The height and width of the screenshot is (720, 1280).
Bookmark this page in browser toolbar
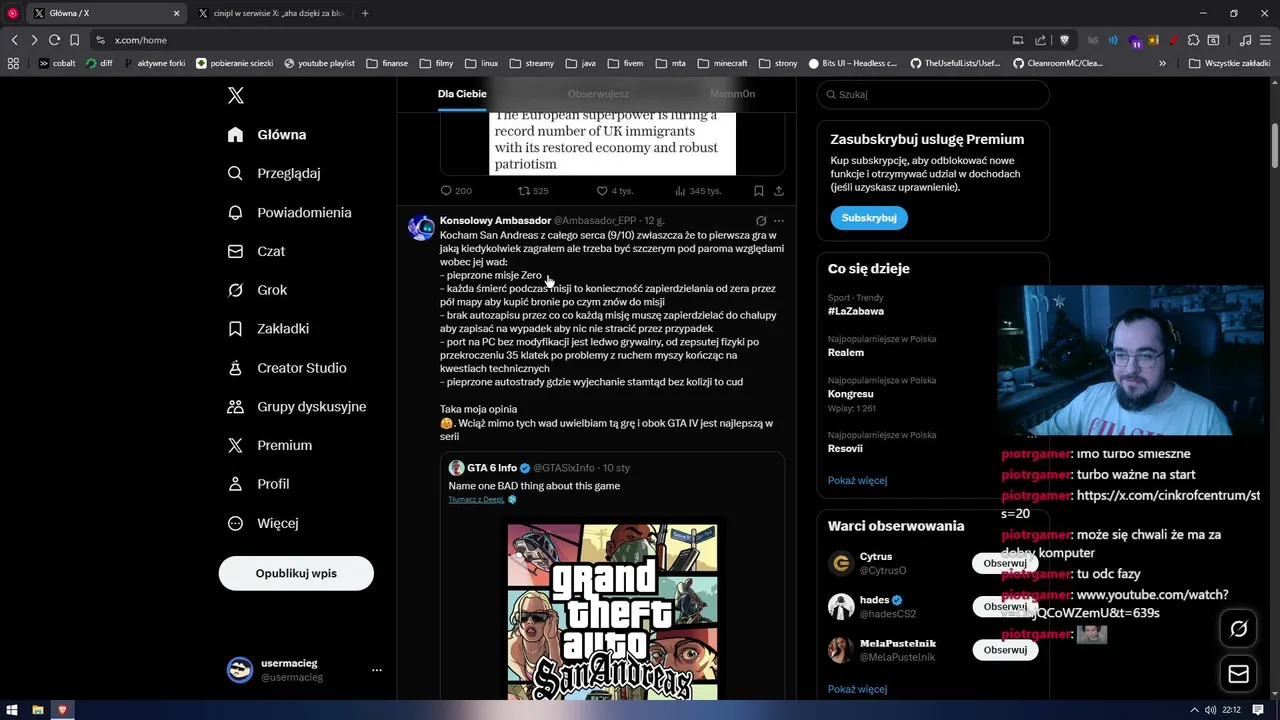click(x=74, y=40)
